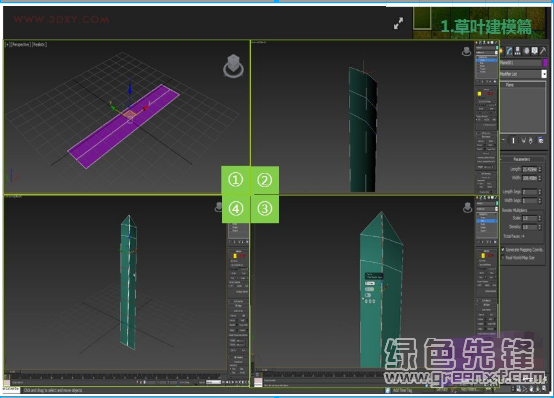Viewport: 554px width, 398px height.
Task: Toggle Show End Result icon
Action: click(x=513, y=140)
